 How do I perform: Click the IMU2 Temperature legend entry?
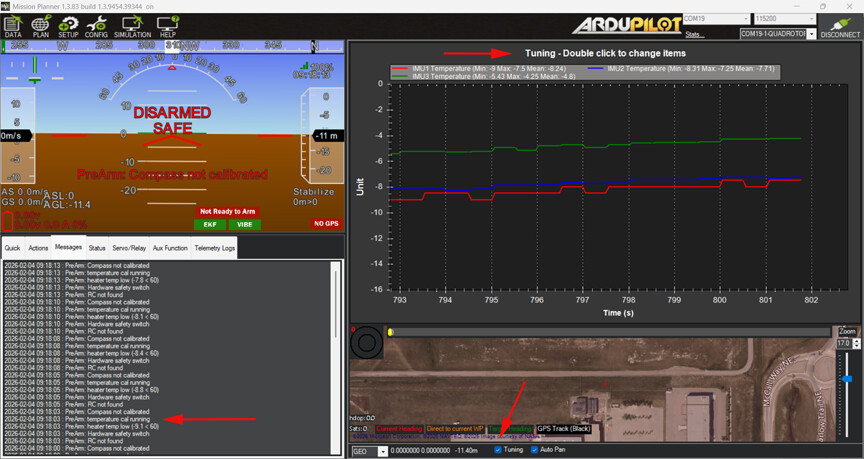[x=681, y=69]
